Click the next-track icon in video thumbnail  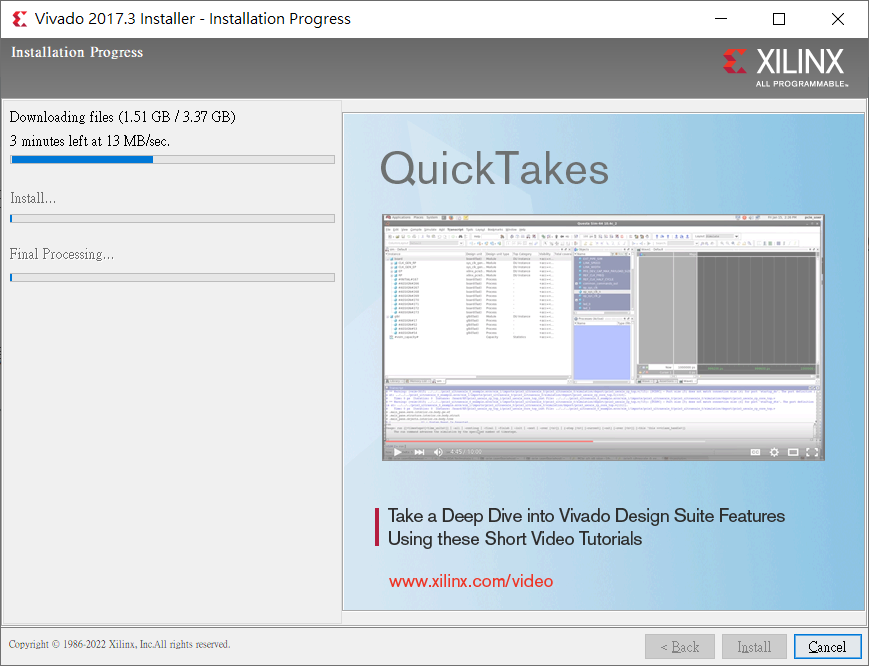[420, 452]
